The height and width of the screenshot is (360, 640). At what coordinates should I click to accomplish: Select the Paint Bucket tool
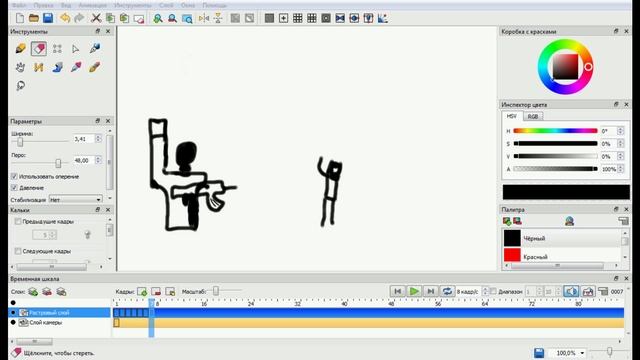point(57,67)
